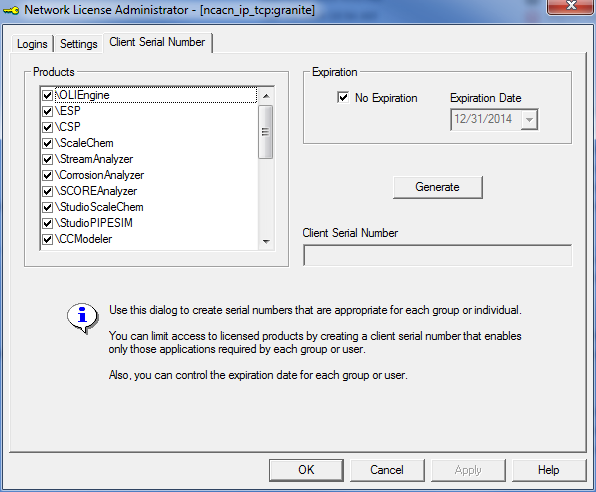Toggle the \StudioScaleChem checkbox
Viewport: 596px width, 492px height.
click(47, 207)
